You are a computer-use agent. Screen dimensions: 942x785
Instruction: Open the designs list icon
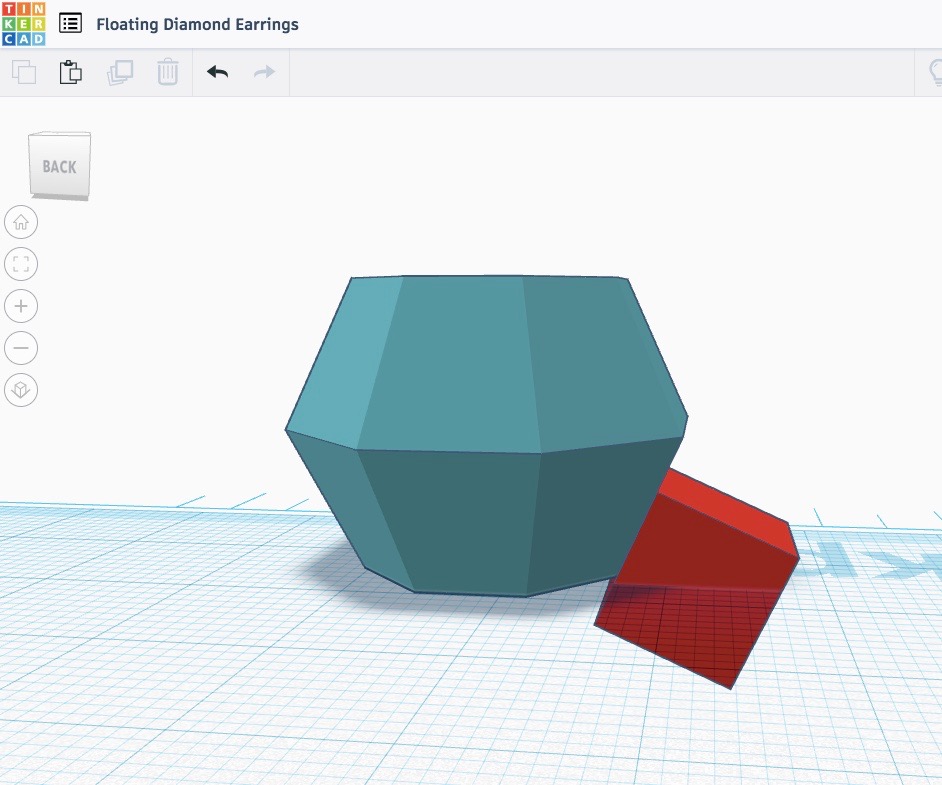pyautogui.click(x=70, y=23)
